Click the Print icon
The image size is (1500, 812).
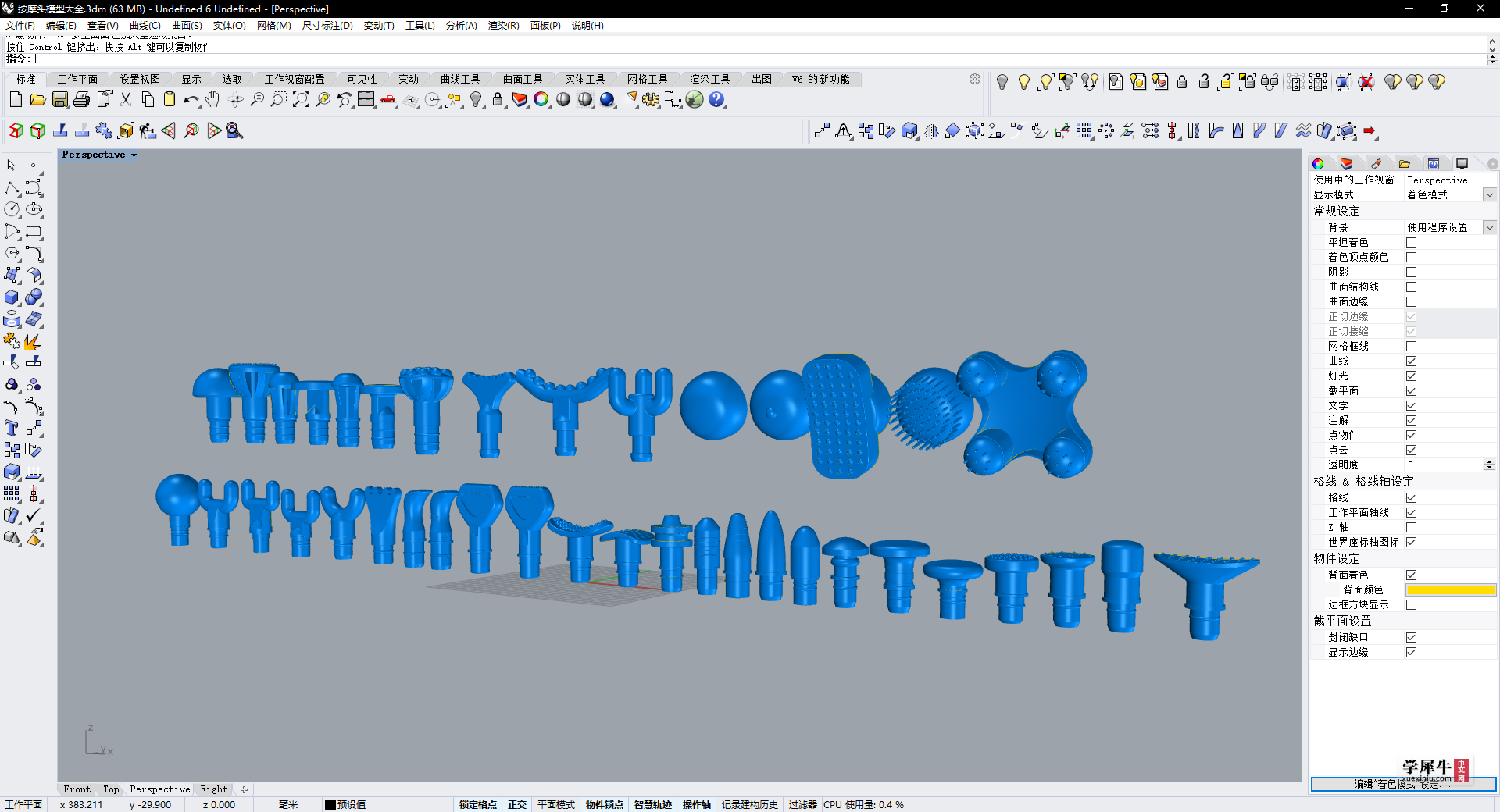(x=81, y=100)
